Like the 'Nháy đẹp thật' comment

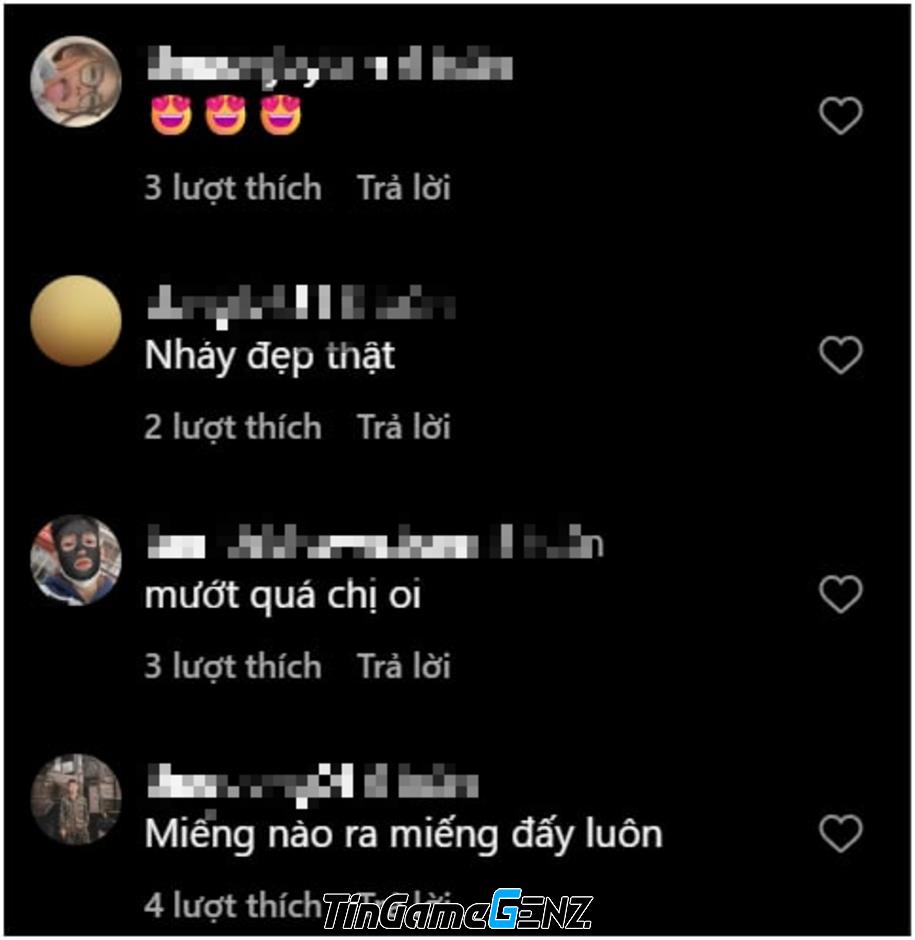point(841,354)
